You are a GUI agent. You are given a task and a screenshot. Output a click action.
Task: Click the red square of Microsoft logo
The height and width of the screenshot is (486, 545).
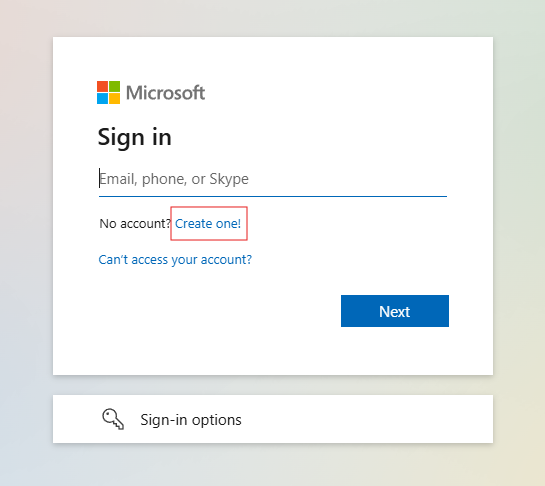point(102,86)
